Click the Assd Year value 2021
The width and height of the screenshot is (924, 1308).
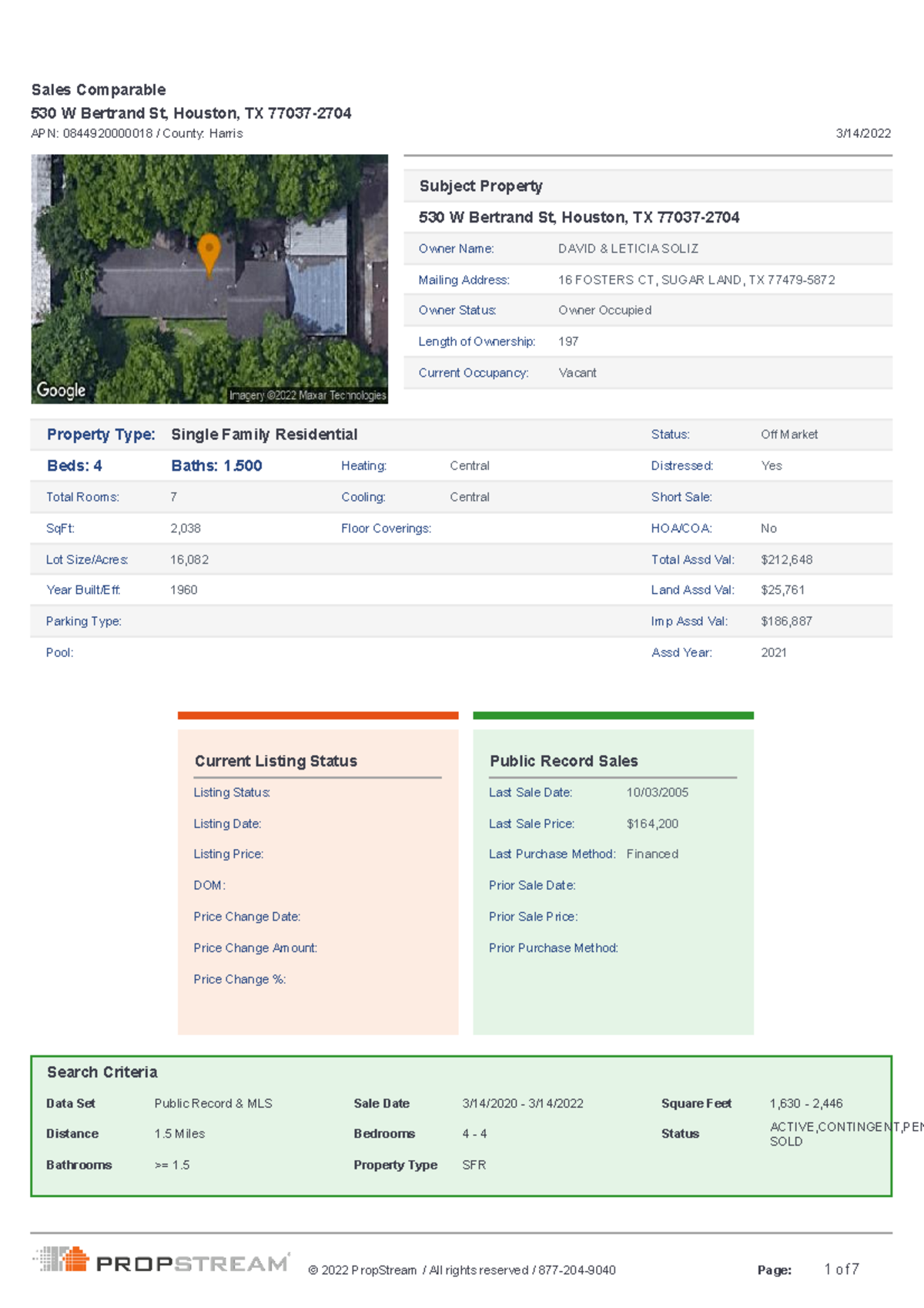774,652
